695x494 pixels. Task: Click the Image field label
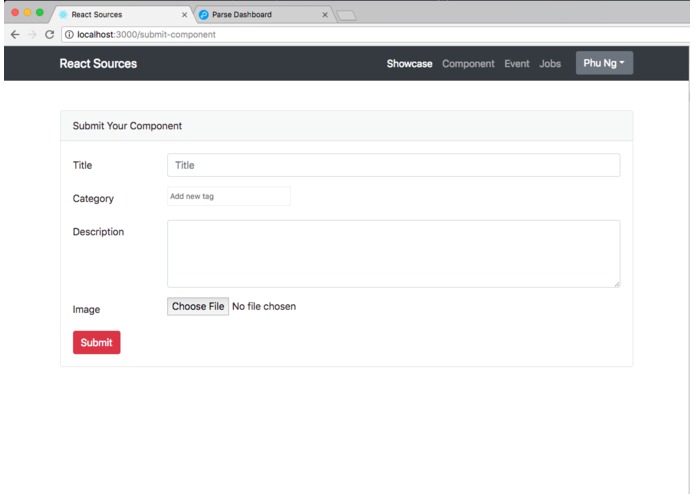pos(86,309)
